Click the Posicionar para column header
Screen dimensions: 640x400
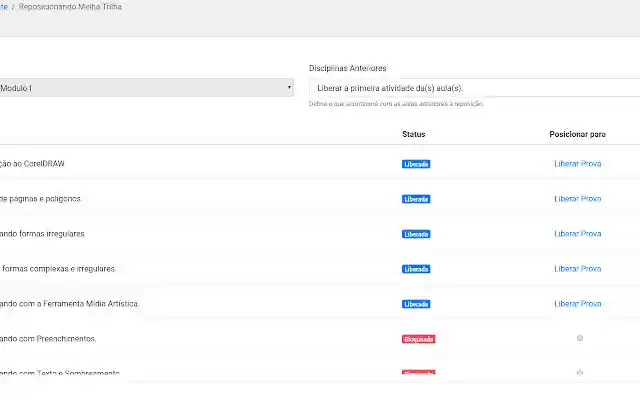point(577,134)
